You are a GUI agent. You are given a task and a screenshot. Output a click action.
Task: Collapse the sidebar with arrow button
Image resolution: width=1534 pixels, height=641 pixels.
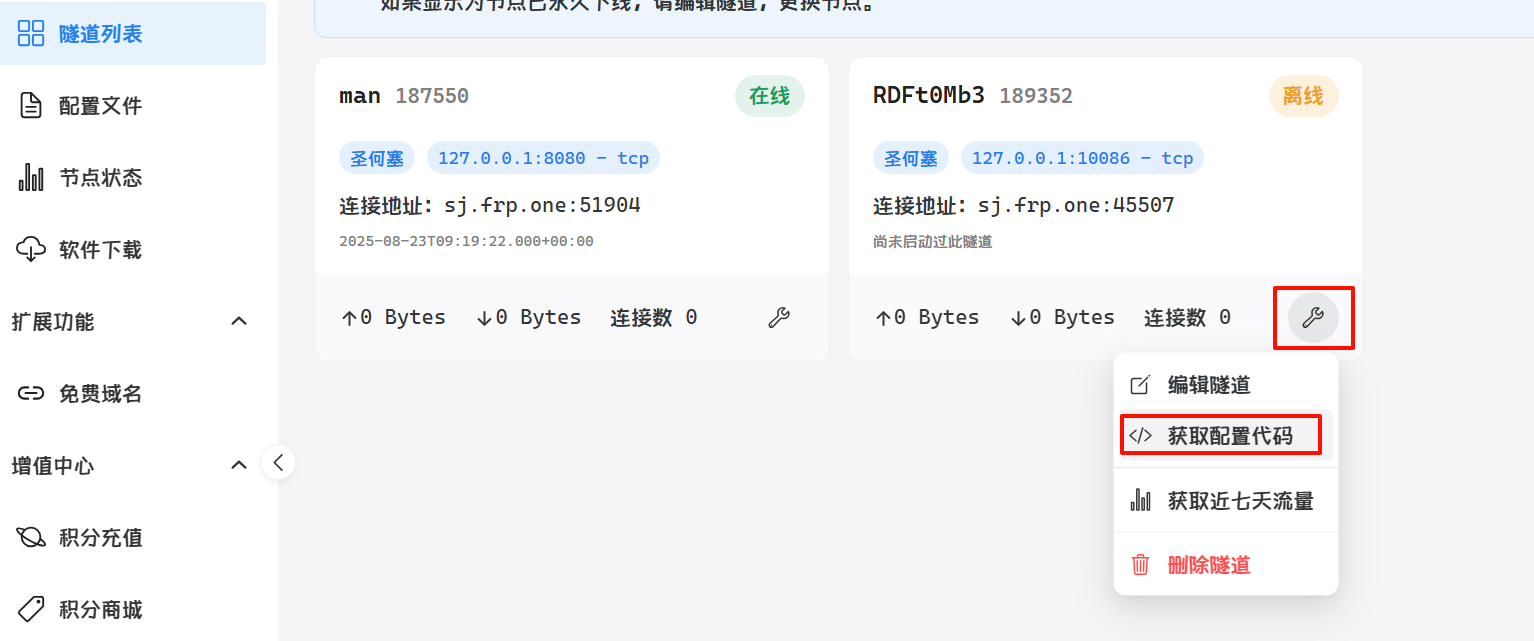(278, 462)
